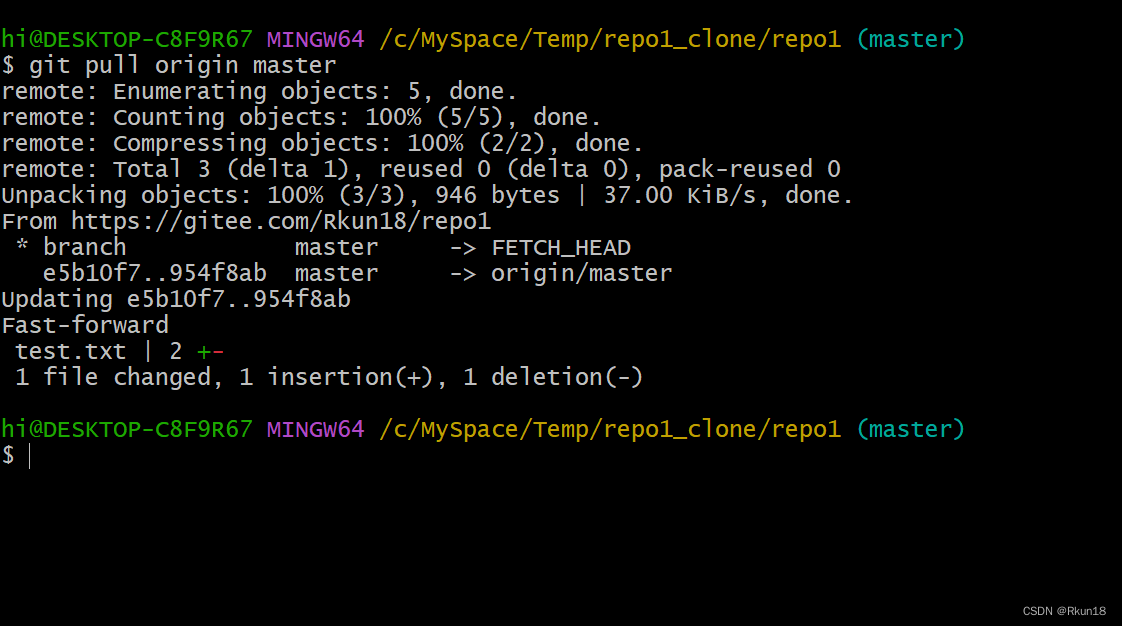Click the 'Enumerating objects' output line
Image resolution: width=1122 pixels, height=626 pixels.
tap(259, 92)
